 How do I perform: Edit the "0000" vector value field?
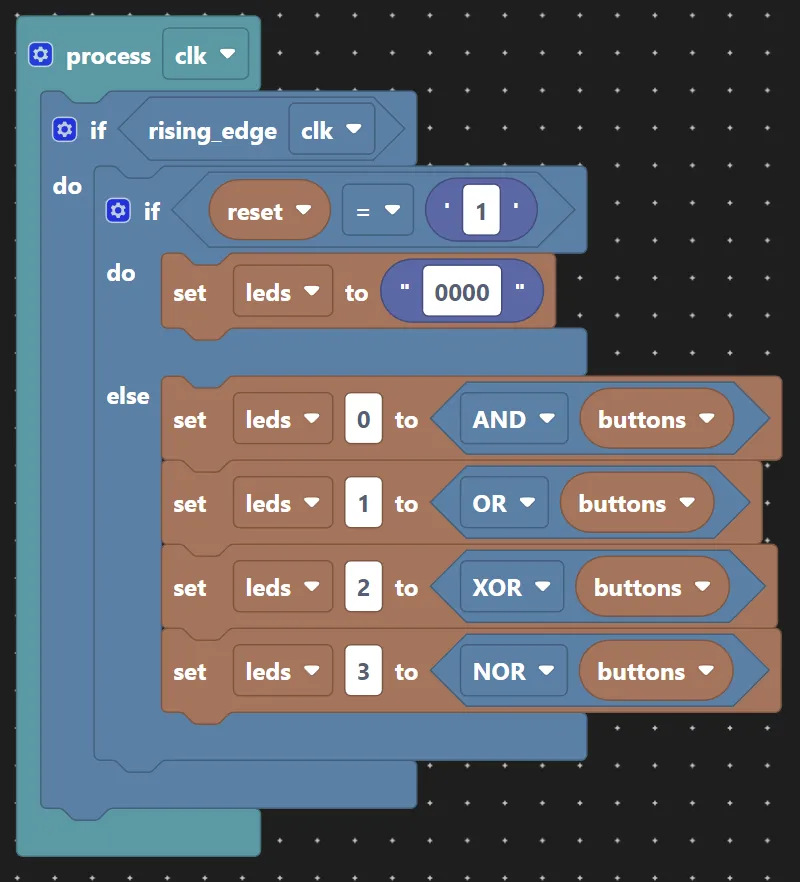coord(462,293)
